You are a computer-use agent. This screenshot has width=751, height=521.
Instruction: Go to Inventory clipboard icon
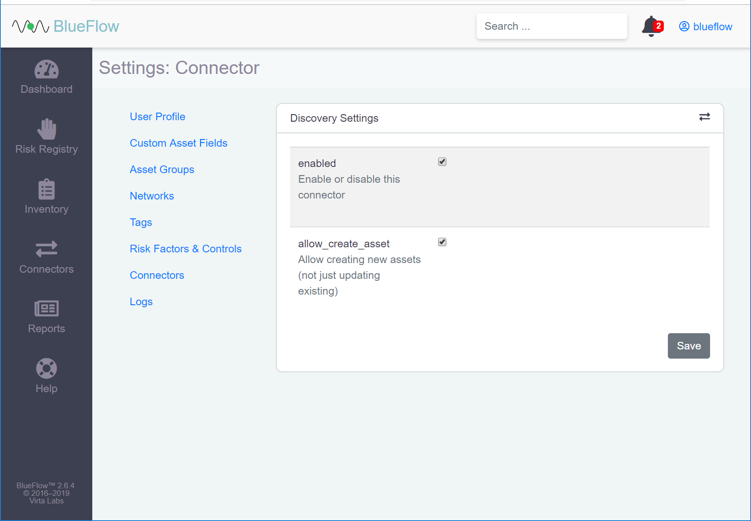46,189
